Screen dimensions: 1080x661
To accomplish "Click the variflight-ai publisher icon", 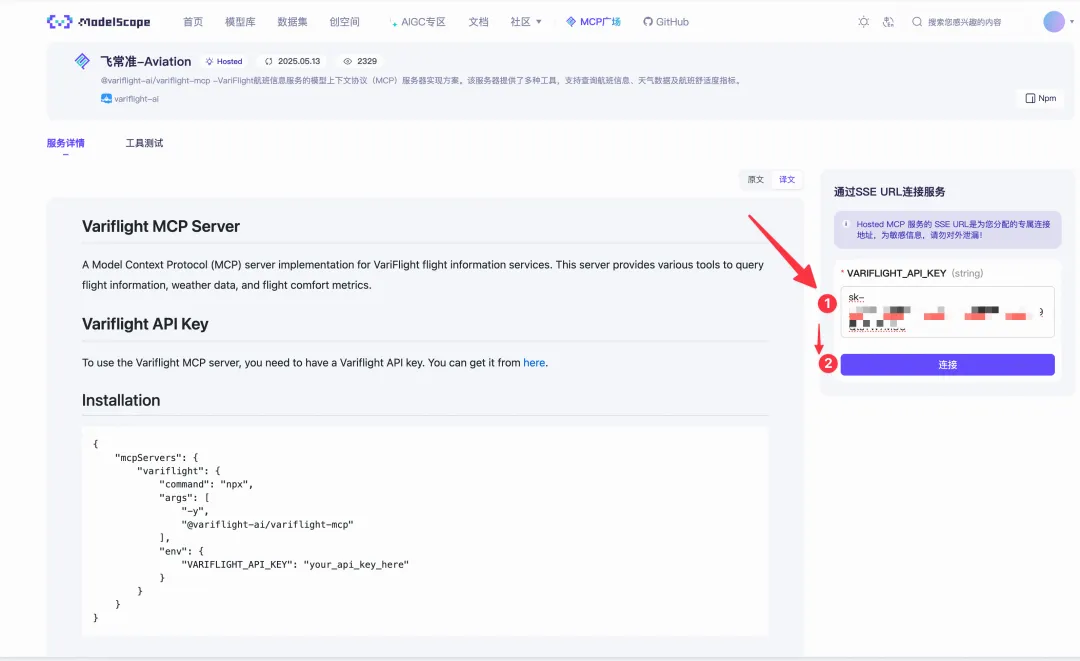I will tap(106, 98).
